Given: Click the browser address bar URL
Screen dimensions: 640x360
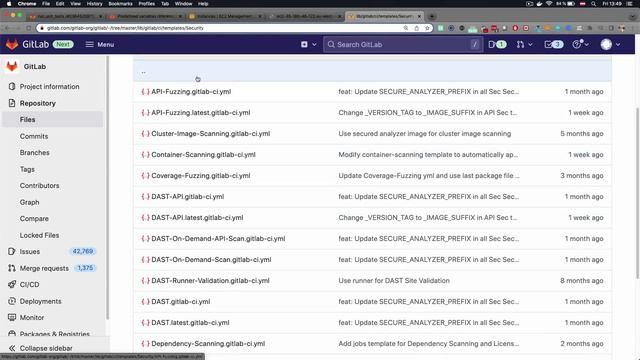Looking at the screenshot, I should click(125, 28).
